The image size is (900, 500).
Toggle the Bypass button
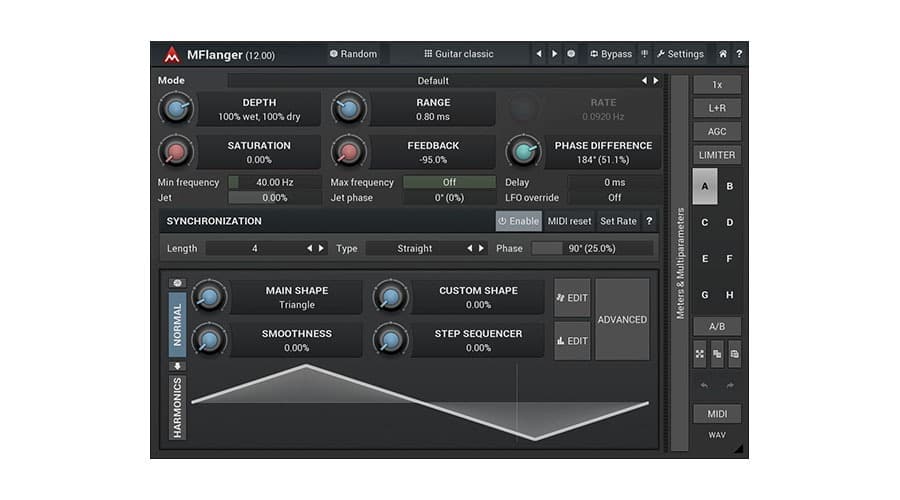coord(611,54)
